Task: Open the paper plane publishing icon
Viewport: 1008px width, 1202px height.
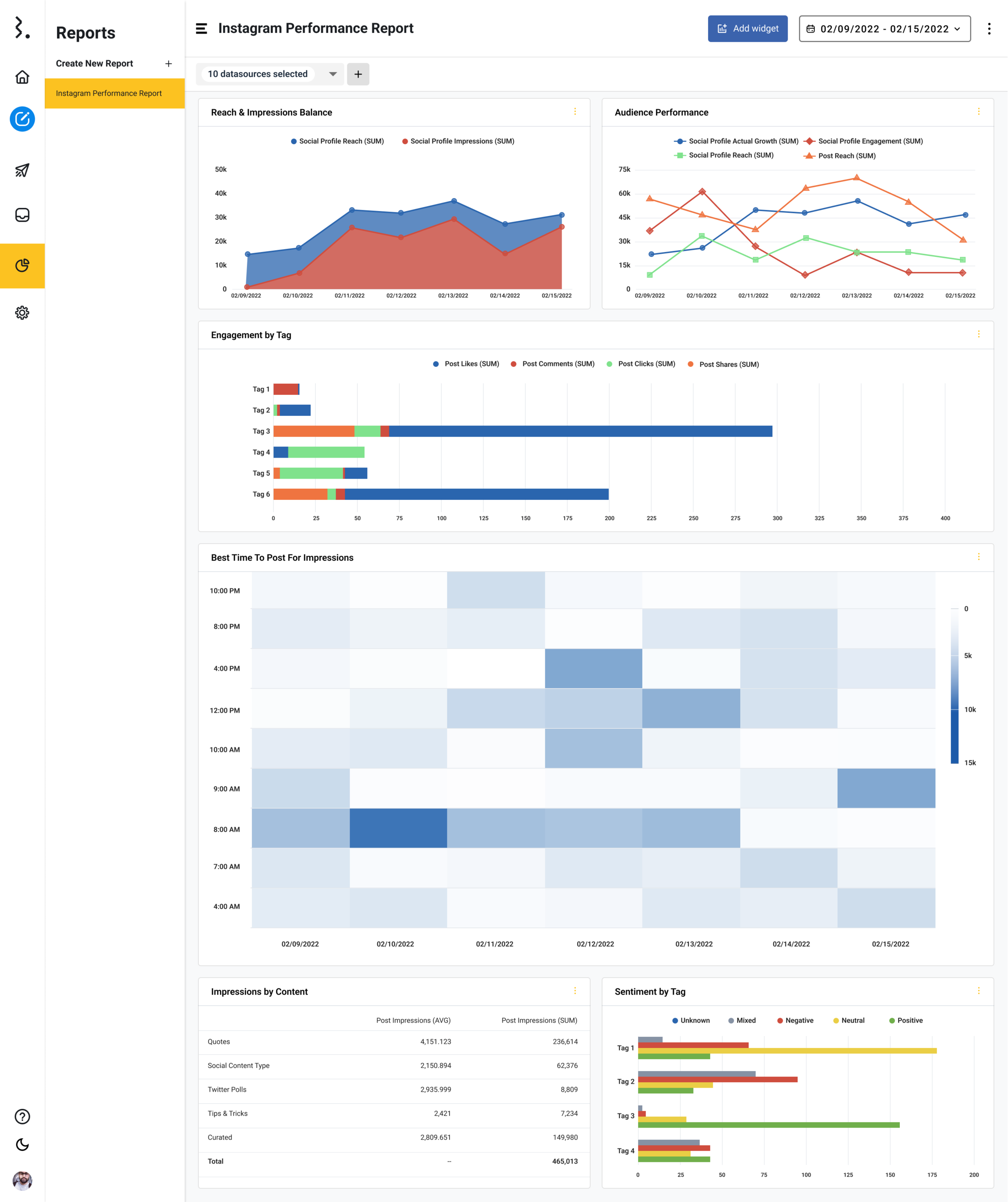Action: (x=22, y=170)
